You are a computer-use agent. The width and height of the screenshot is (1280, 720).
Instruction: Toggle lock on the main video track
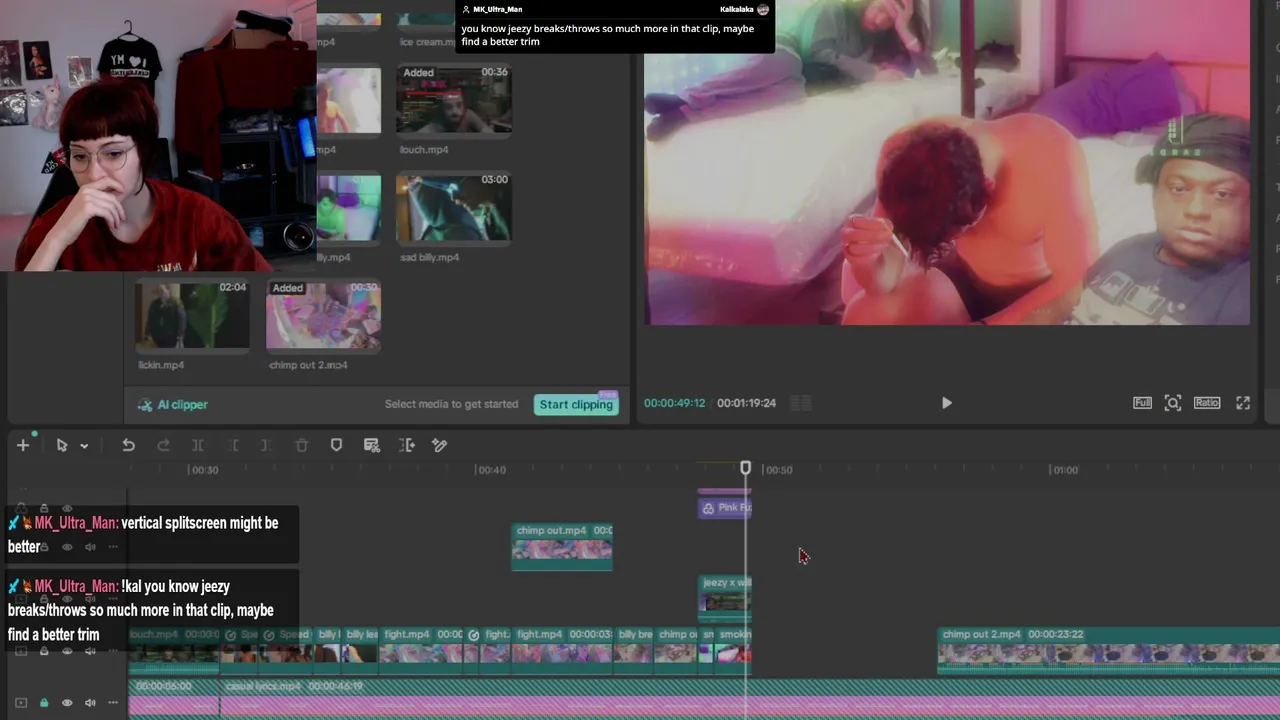coord(44,652)
